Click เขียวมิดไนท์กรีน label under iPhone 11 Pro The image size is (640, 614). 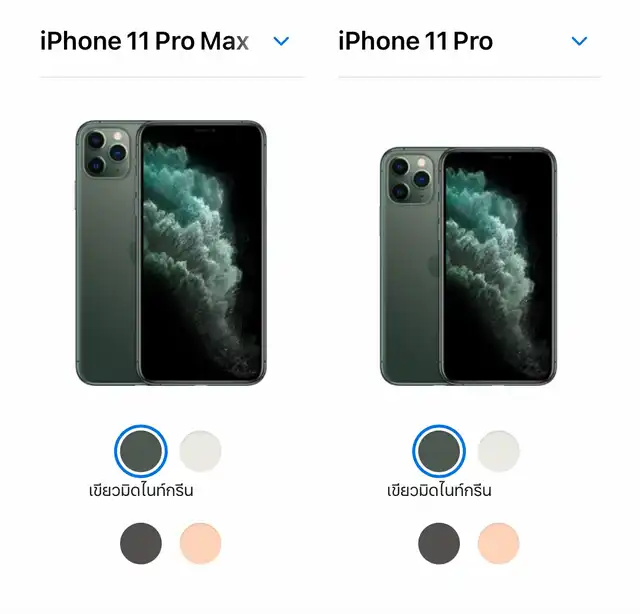pos(439,490)
